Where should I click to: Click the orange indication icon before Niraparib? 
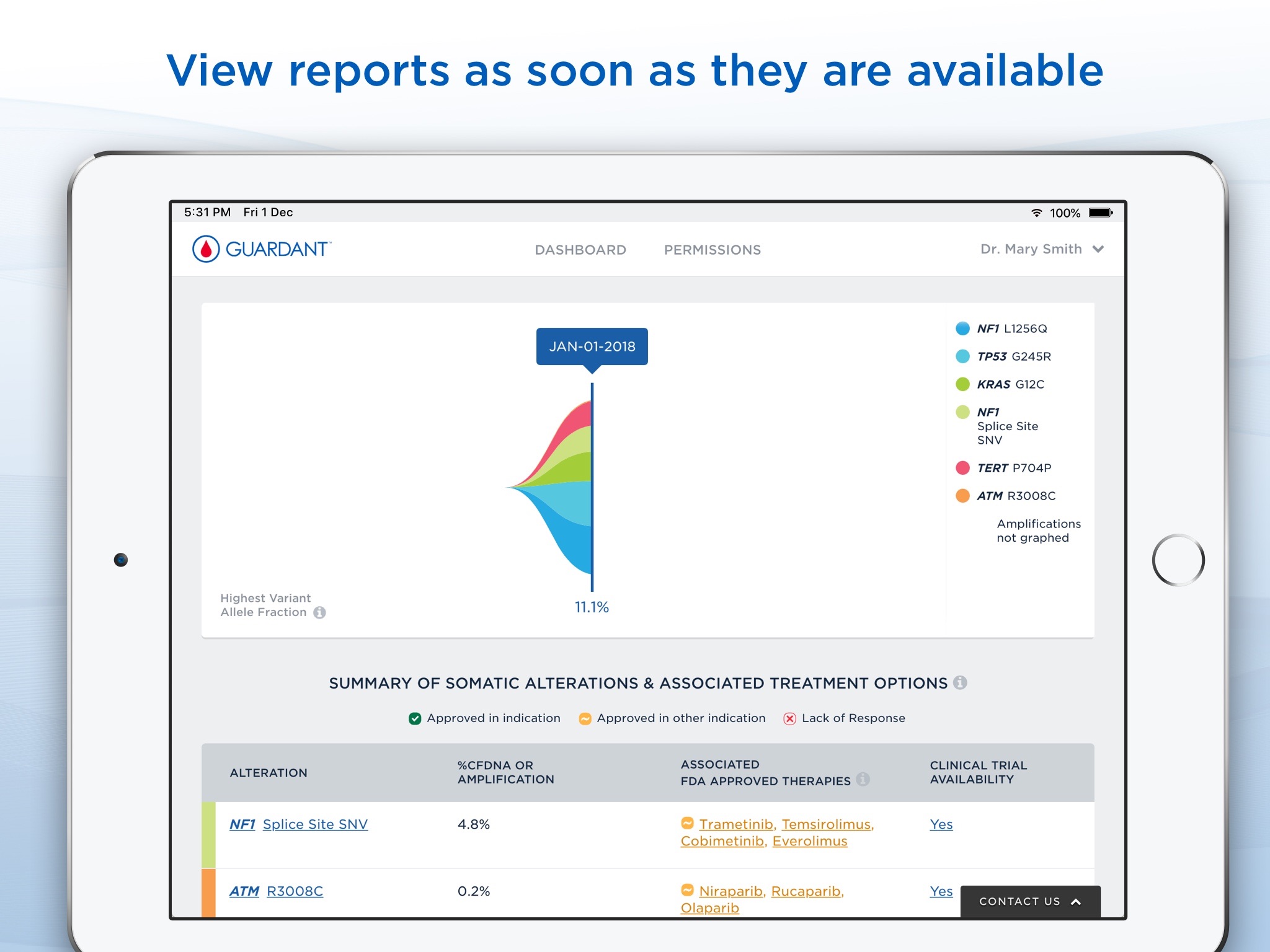[x=687, y=890]
